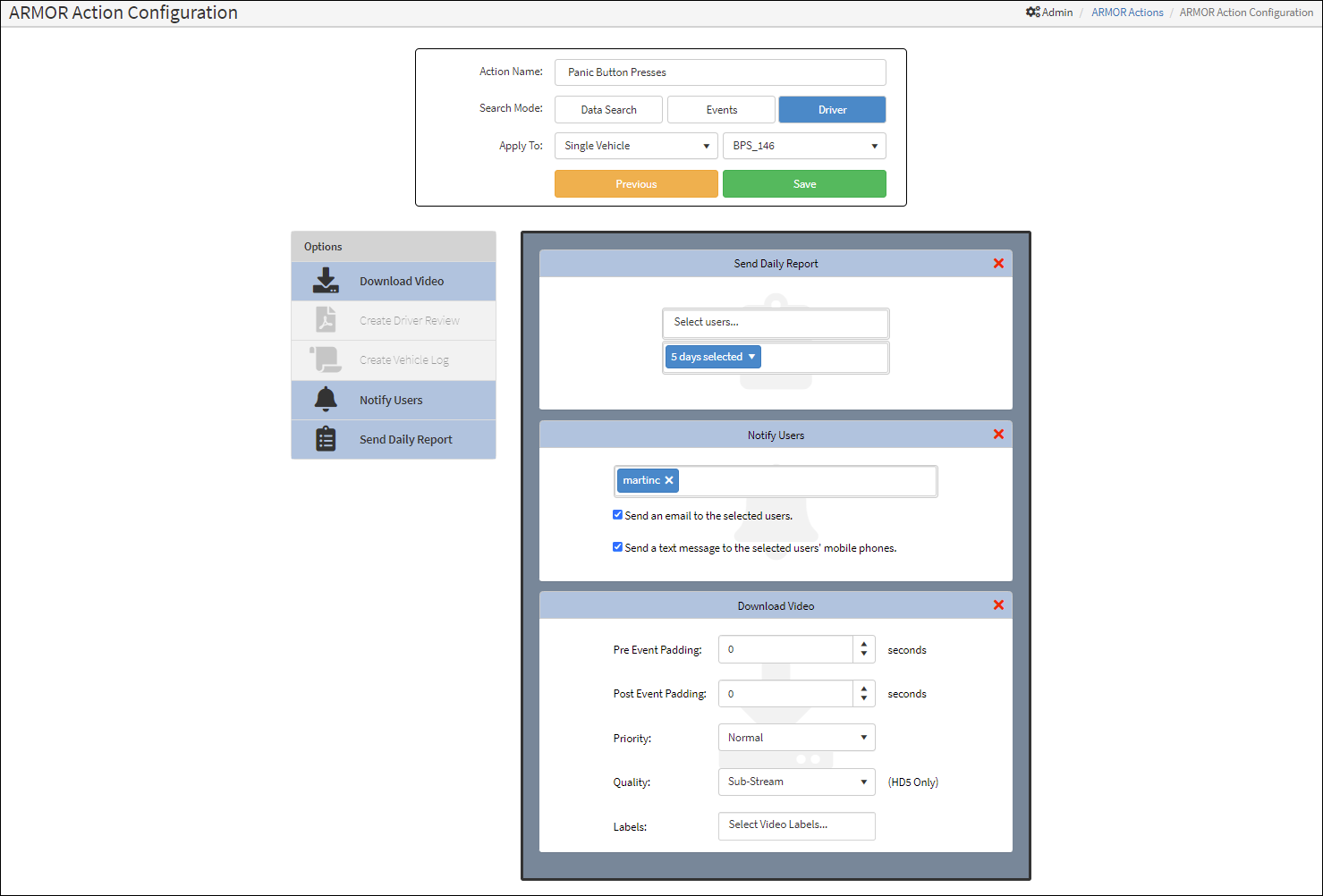Click the Pre Event Padding input

(x=785, y=649)
